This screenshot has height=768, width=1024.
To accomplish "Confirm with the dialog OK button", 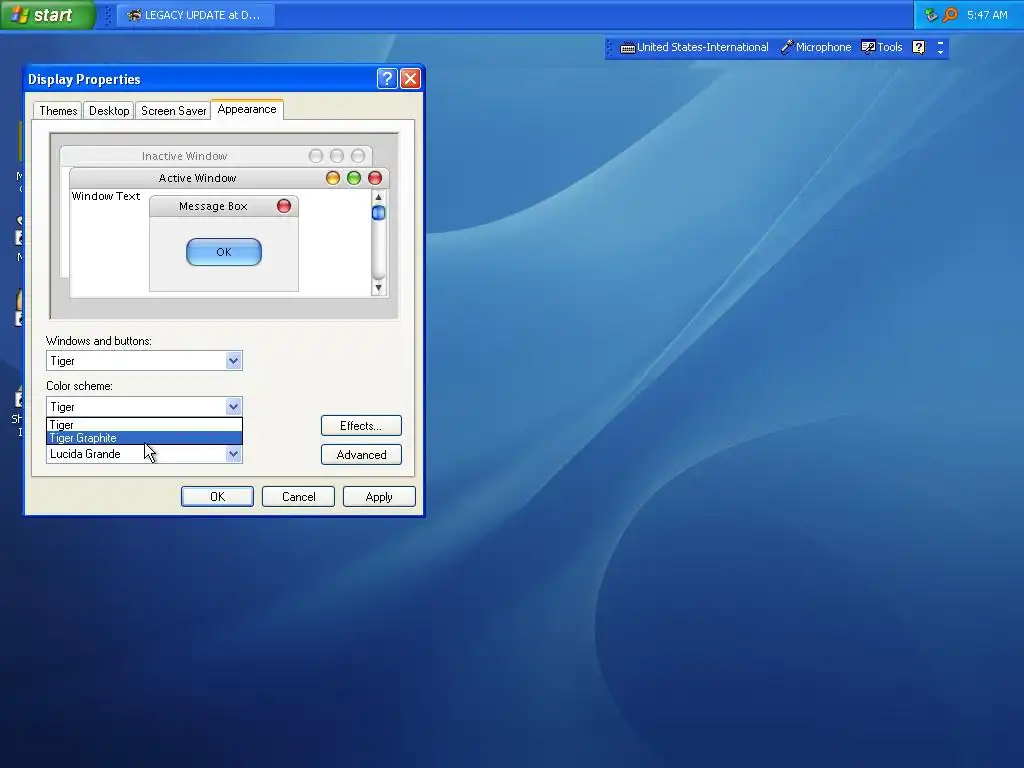I will point(217,496).
